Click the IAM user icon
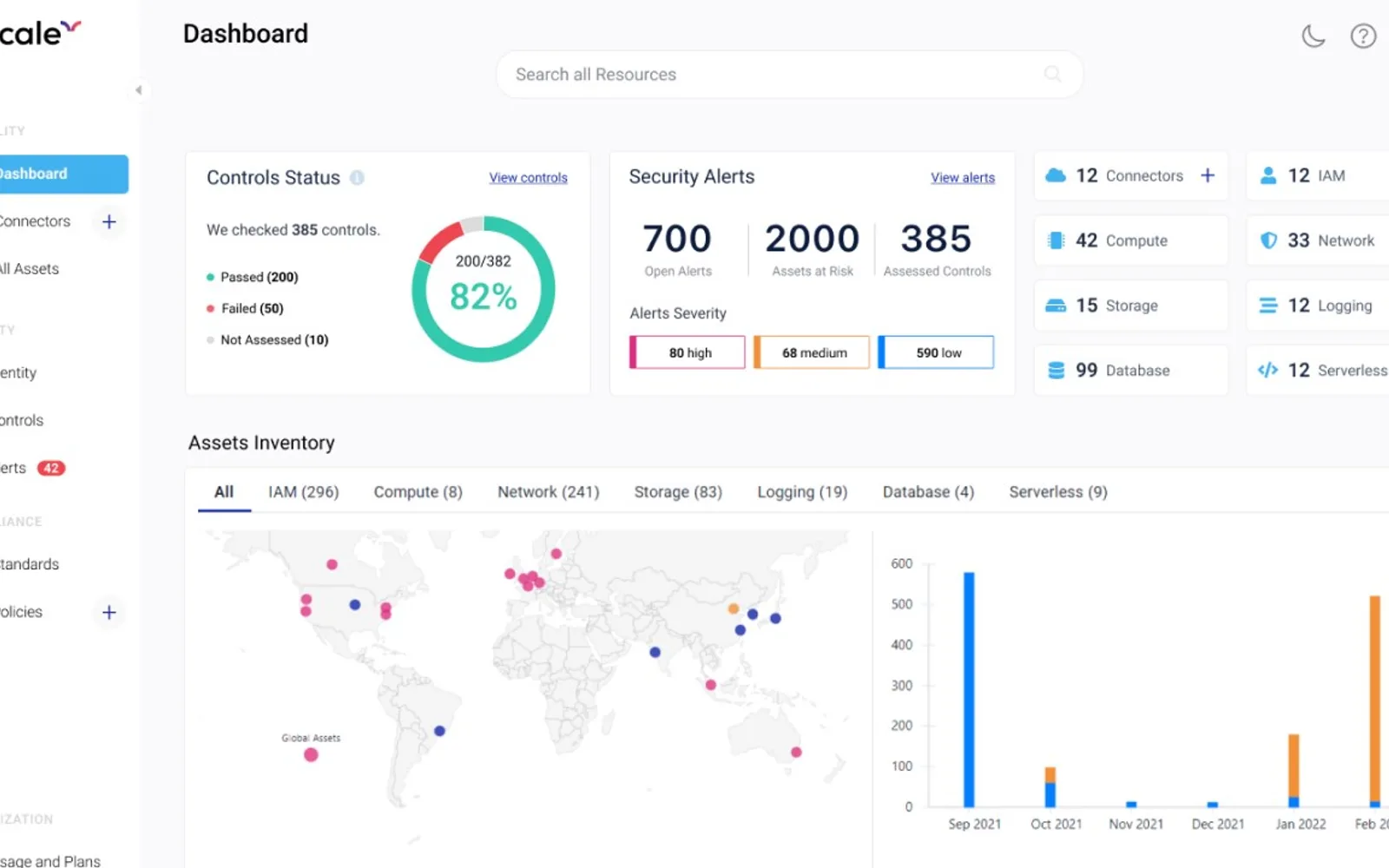Image resolution: width=1389 pixels, height=868 pixels. pos(1268,175)
